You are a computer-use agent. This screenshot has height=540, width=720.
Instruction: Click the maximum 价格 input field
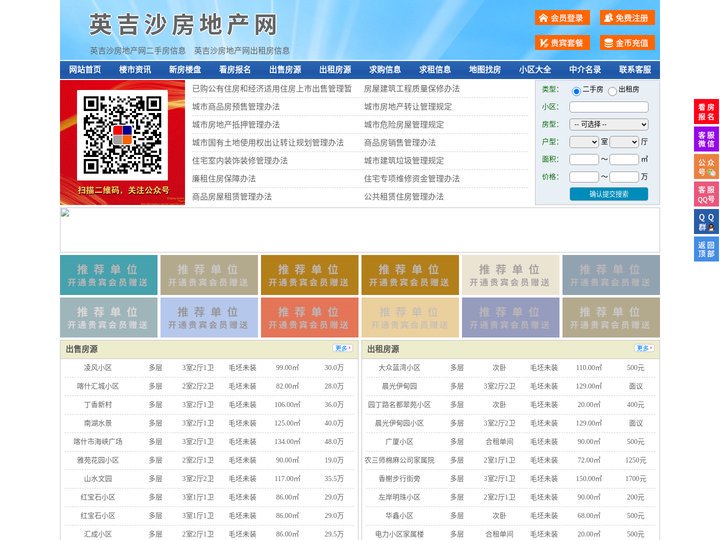[624, 177]
